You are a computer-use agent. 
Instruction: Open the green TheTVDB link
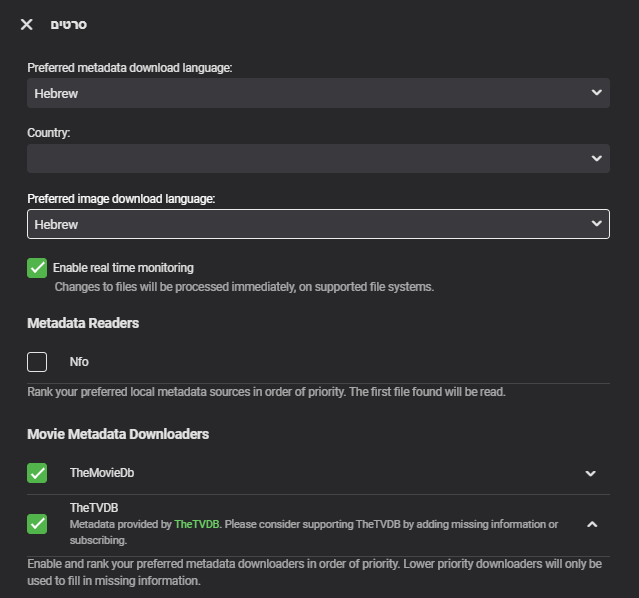pos(196,524)
